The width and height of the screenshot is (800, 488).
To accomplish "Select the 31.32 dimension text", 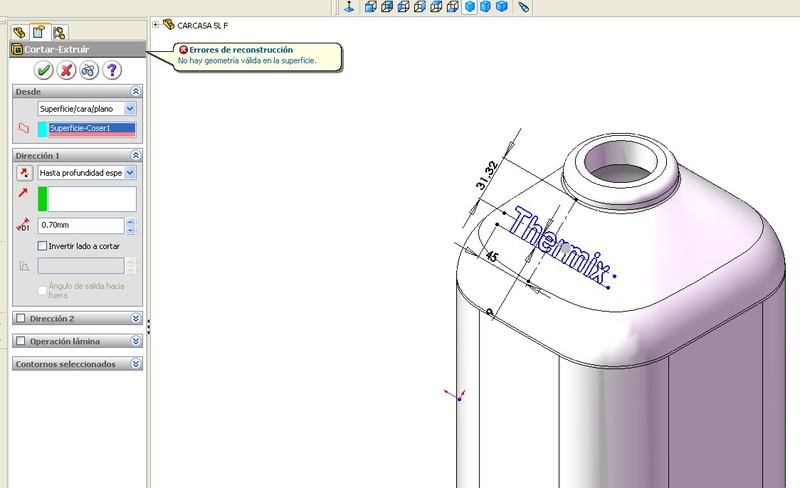I will point(487,175).
